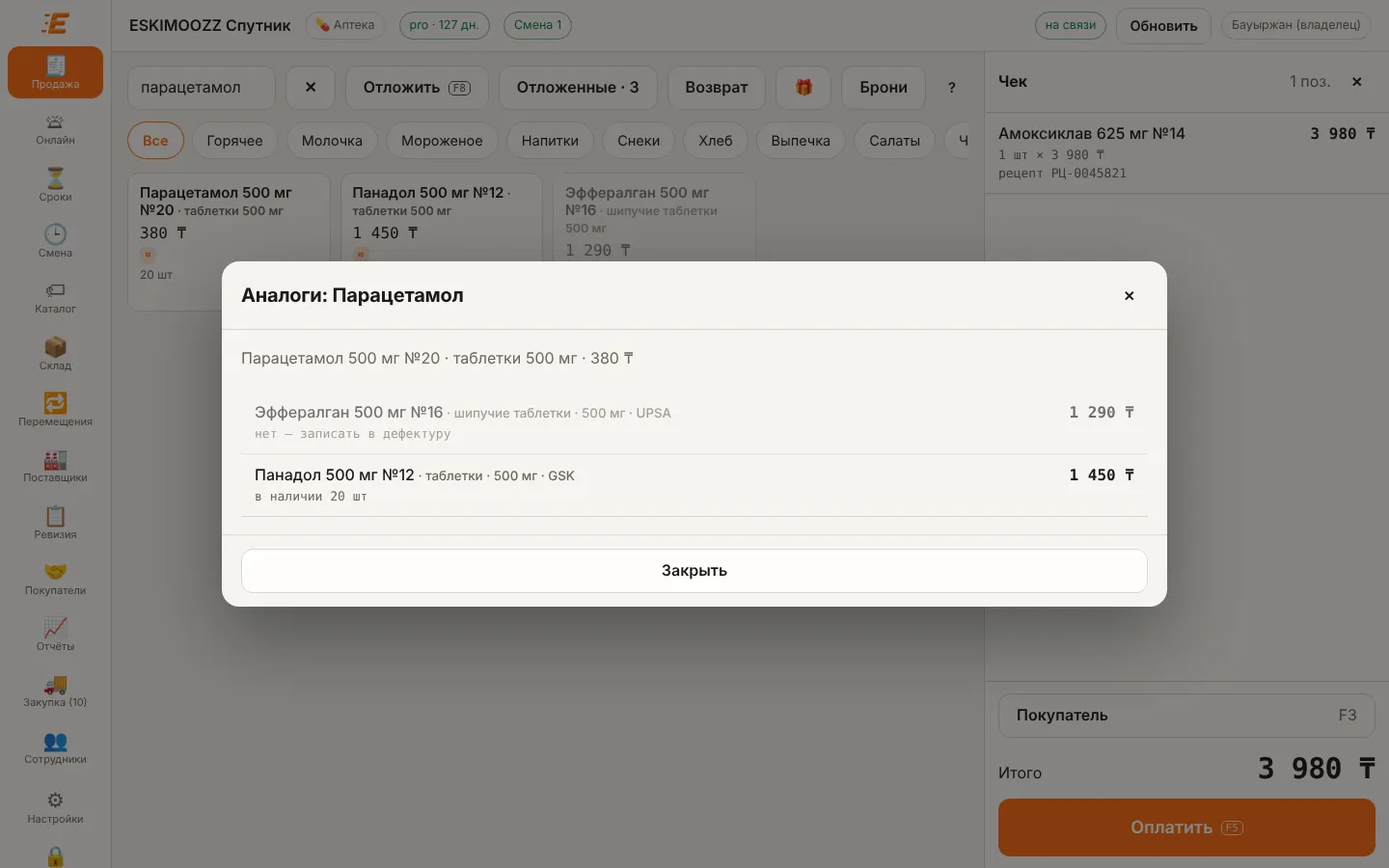
Task: Open Отложенные · 3 held receipts
Action: tap(578, 87)
